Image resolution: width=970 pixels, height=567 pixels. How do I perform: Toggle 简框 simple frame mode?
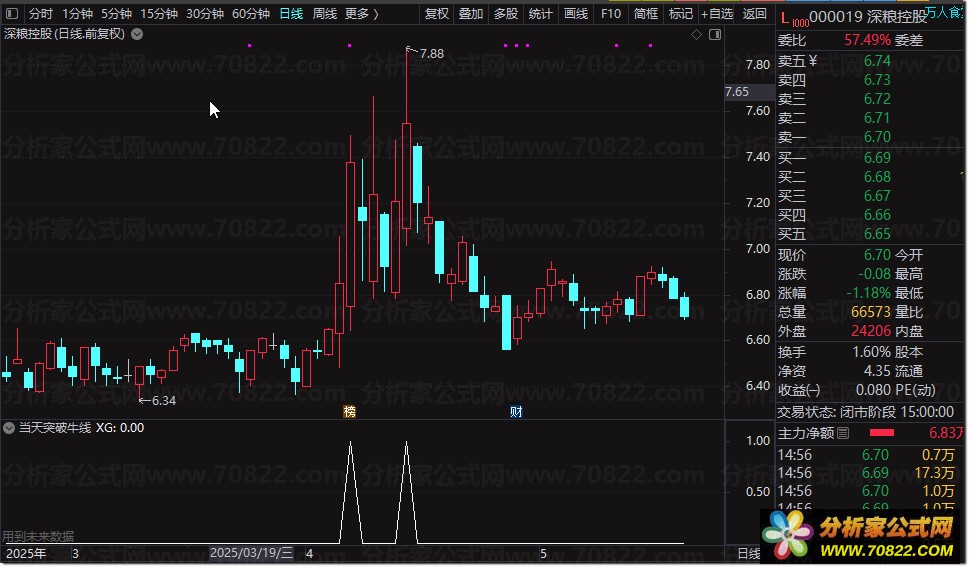tap(646, 14)
